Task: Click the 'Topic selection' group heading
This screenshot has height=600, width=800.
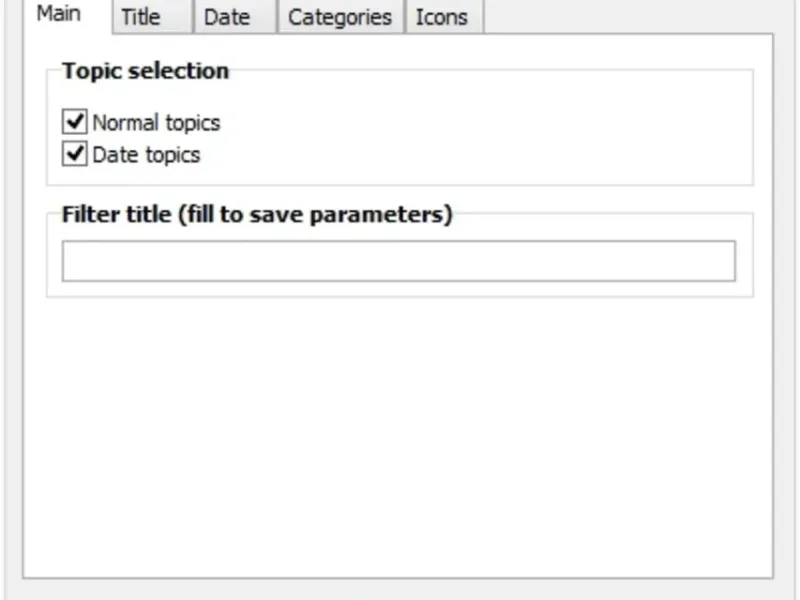Action: (x=145, y=71)
